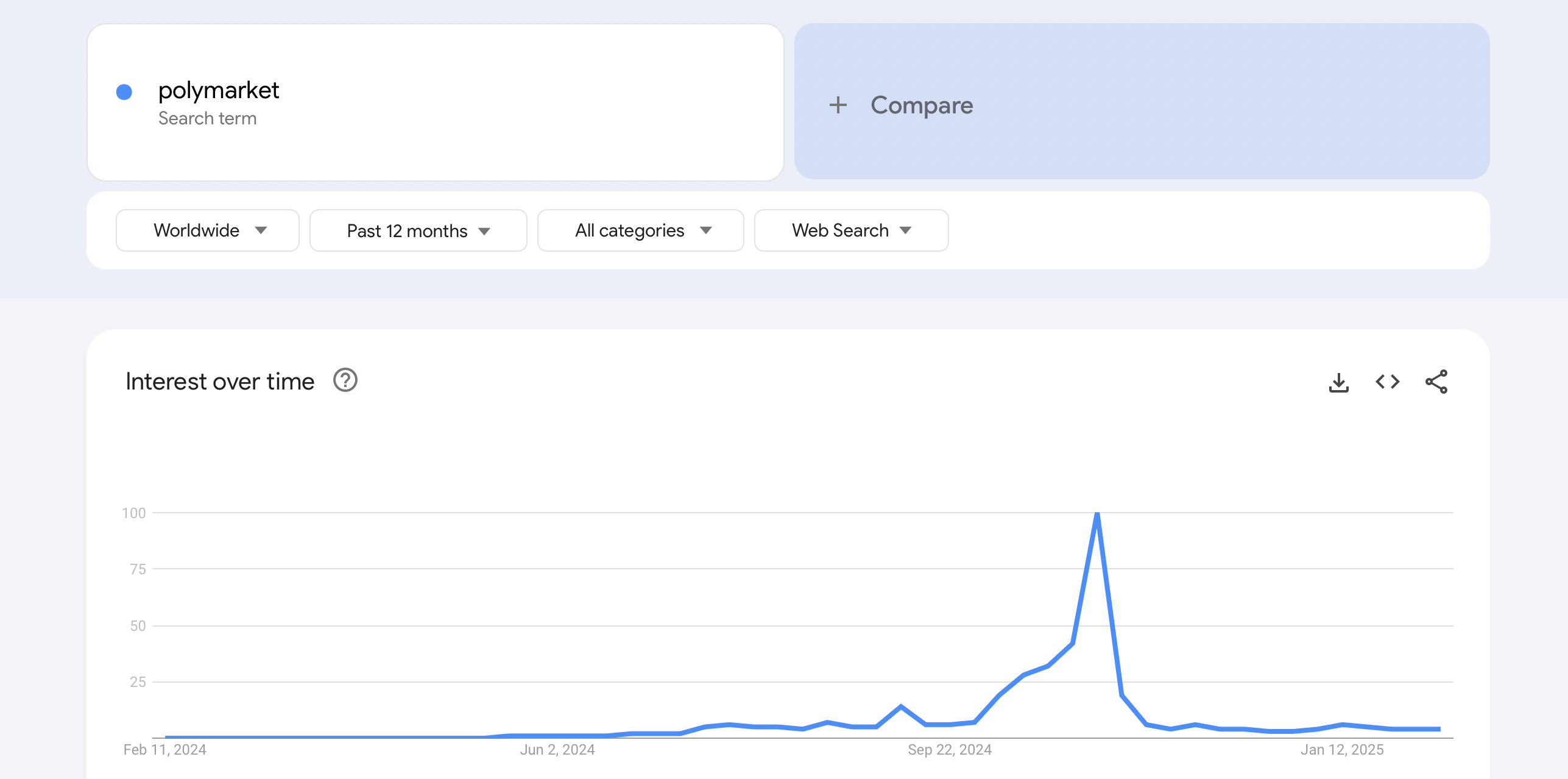Click the blue dot beside polymarket
The height and width of the screenshot is (779, 1568).
click(124, 92)
